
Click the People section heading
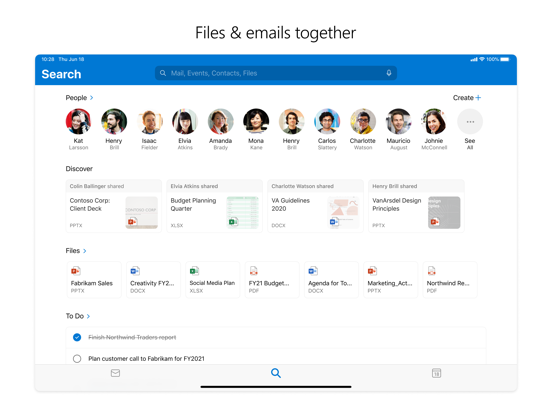click(x=76, y=98)
